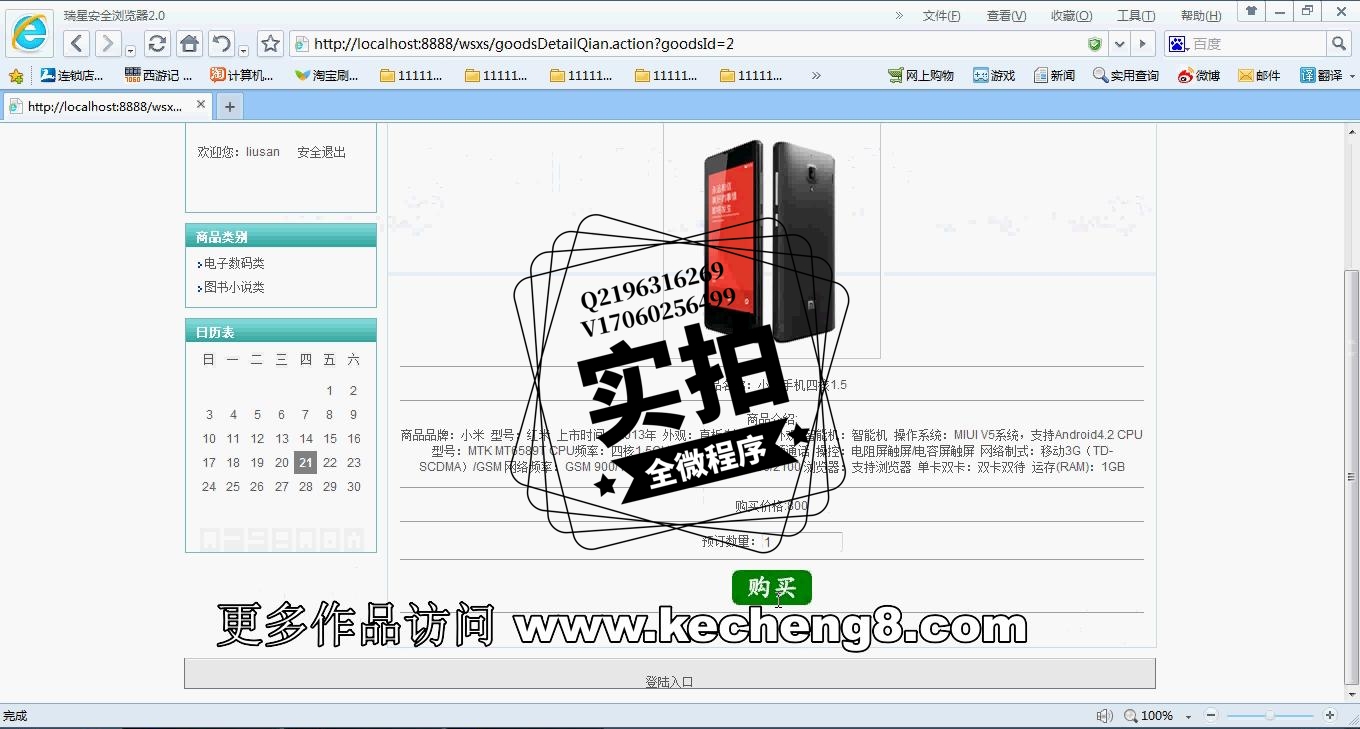Viewport: 1360px width, 729px height.
Task: Open the zoom level dropdown arrow
Action: 1188,717
